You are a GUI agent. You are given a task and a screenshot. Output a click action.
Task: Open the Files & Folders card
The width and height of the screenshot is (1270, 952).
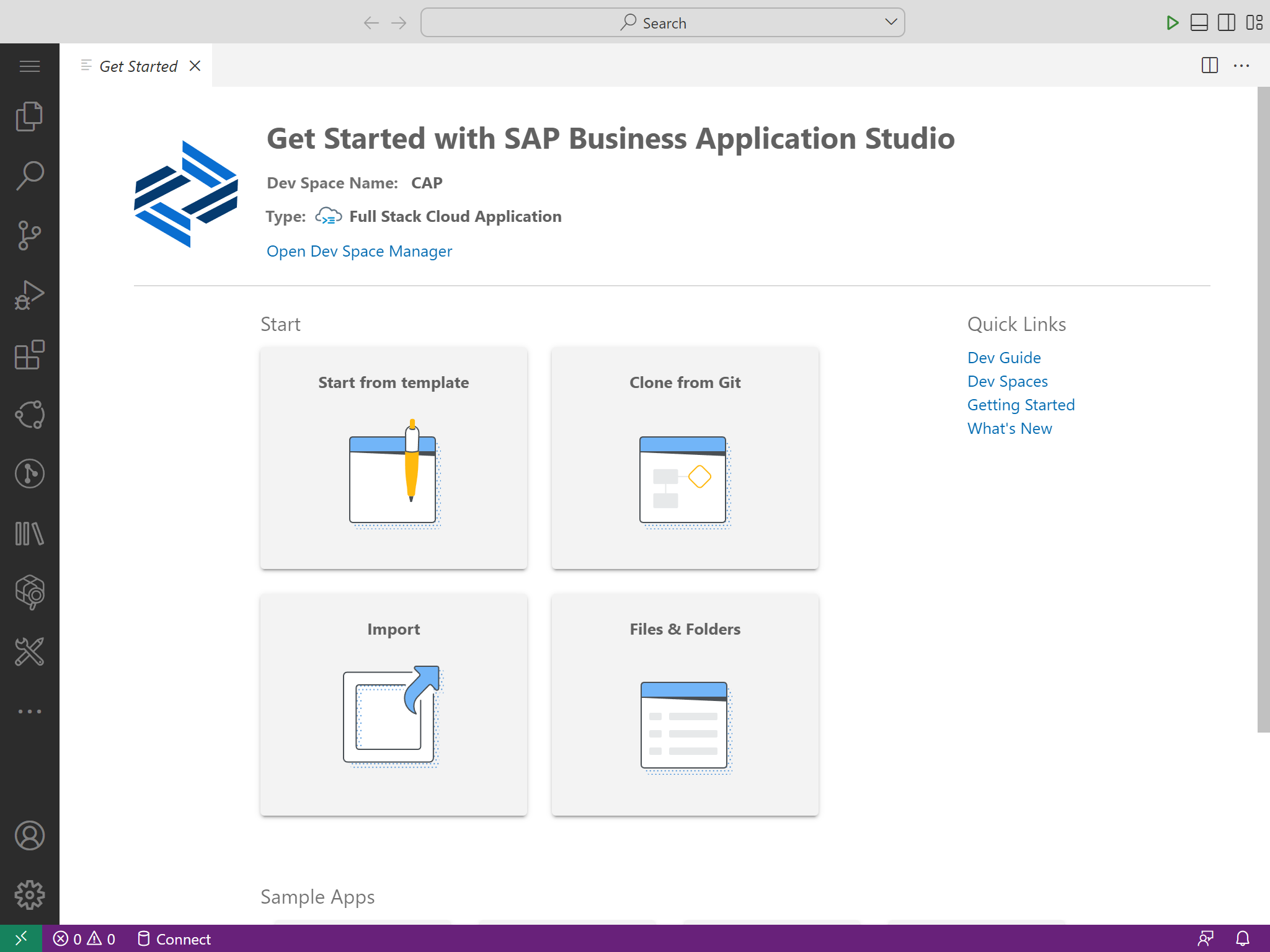pyautogui.click(x=685, y=705)
